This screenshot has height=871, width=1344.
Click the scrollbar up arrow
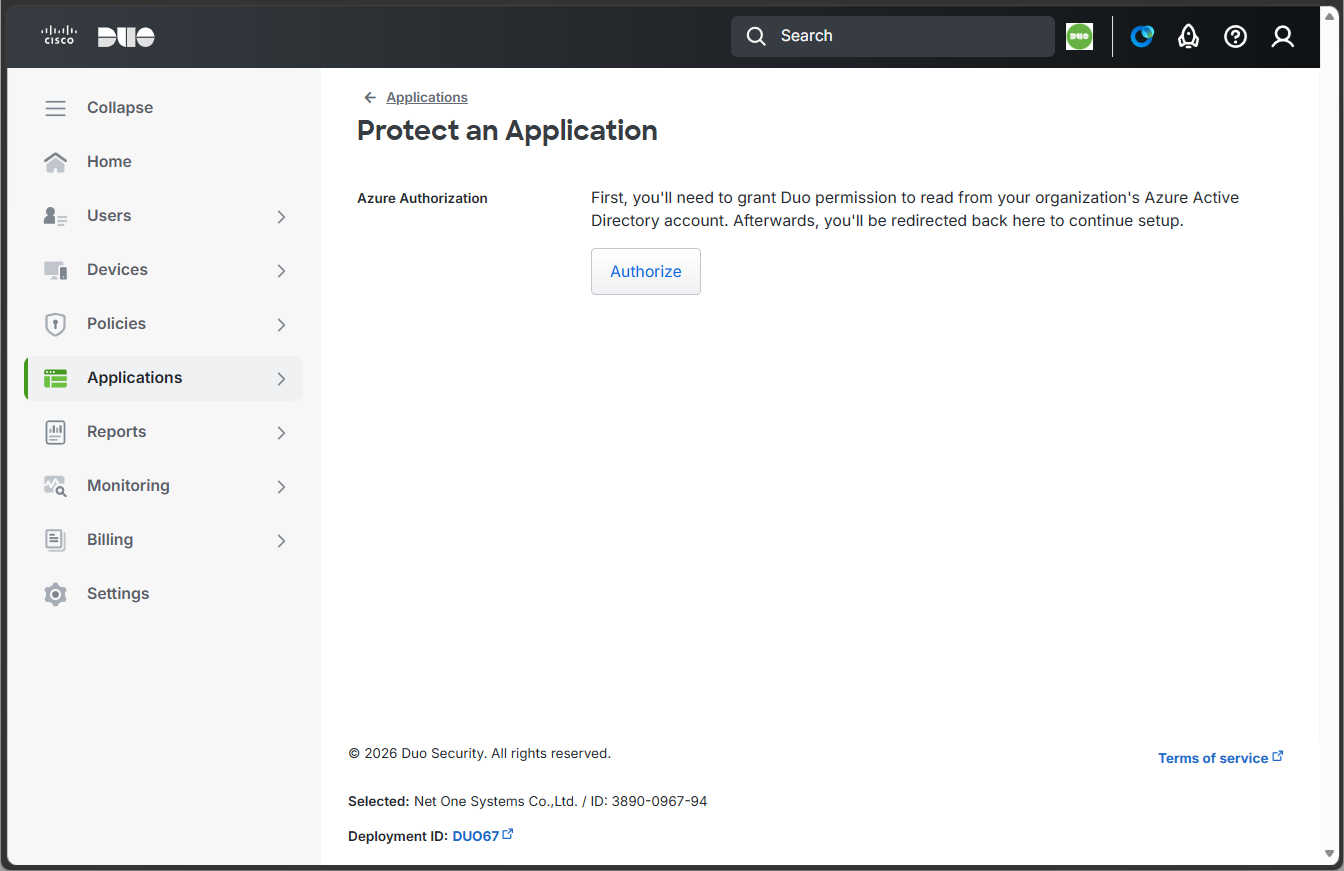(1329, 17)
